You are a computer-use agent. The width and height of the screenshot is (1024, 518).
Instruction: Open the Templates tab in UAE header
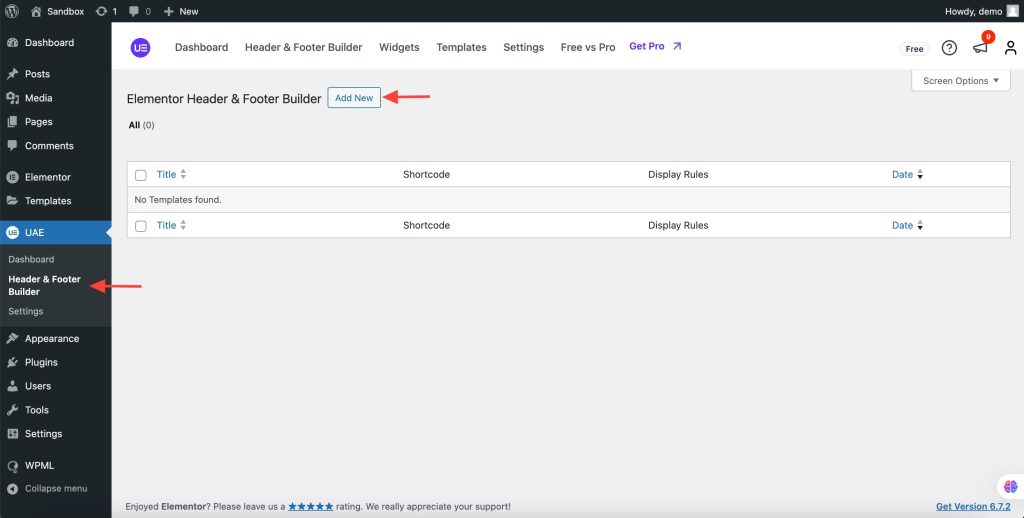point(461,47)
